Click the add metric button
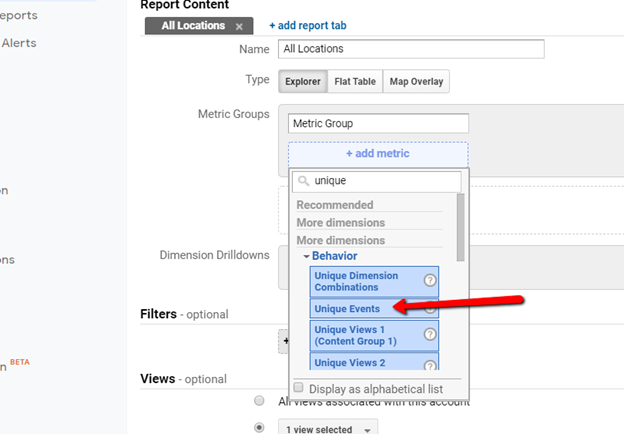This screenshot has height=434, width=624. 378,154
